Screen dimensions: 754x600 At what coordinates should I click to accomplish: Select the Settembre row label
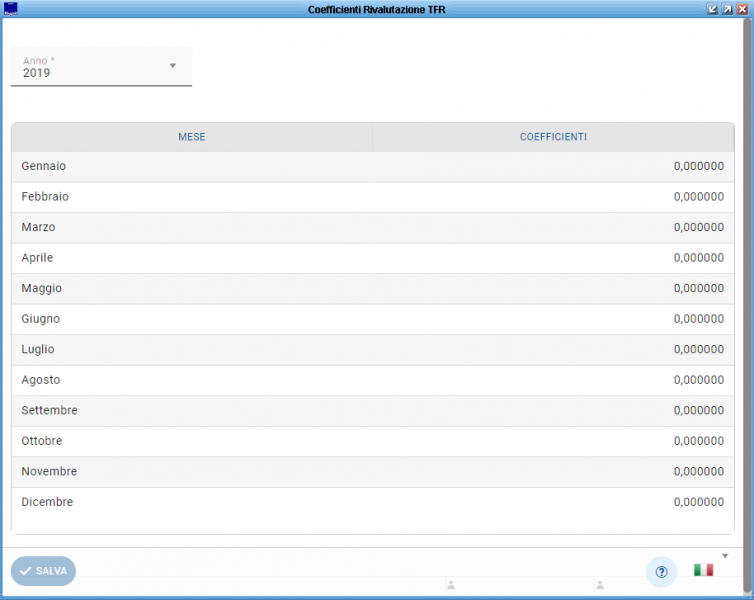pos(50,410)
